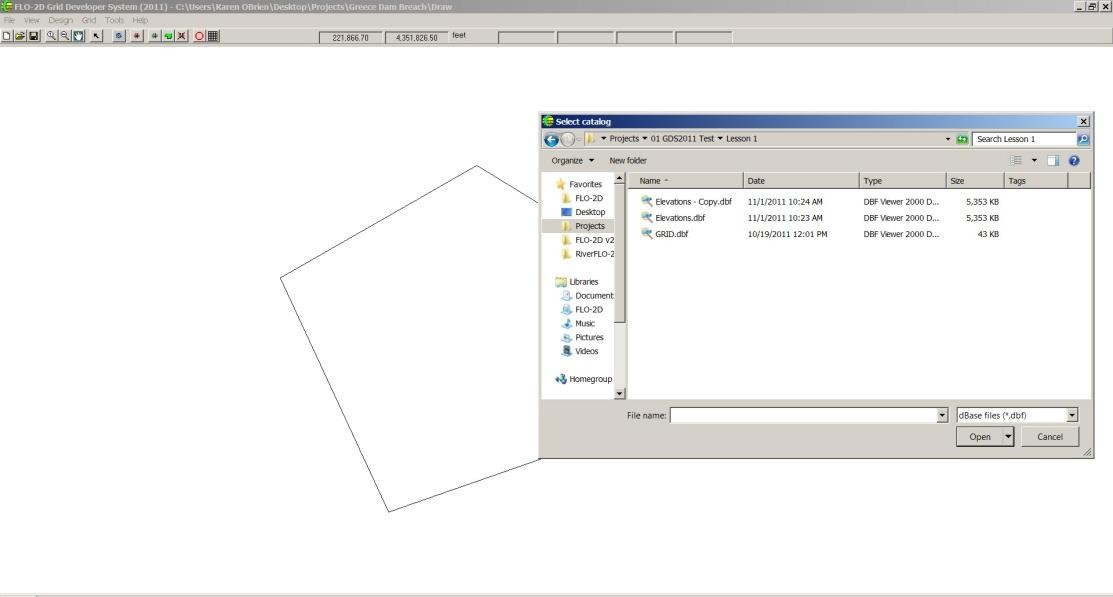Viewport: 1113px width, 597px height.
Task: Expand the Organize dropdown menu
Action: (574, 160)
